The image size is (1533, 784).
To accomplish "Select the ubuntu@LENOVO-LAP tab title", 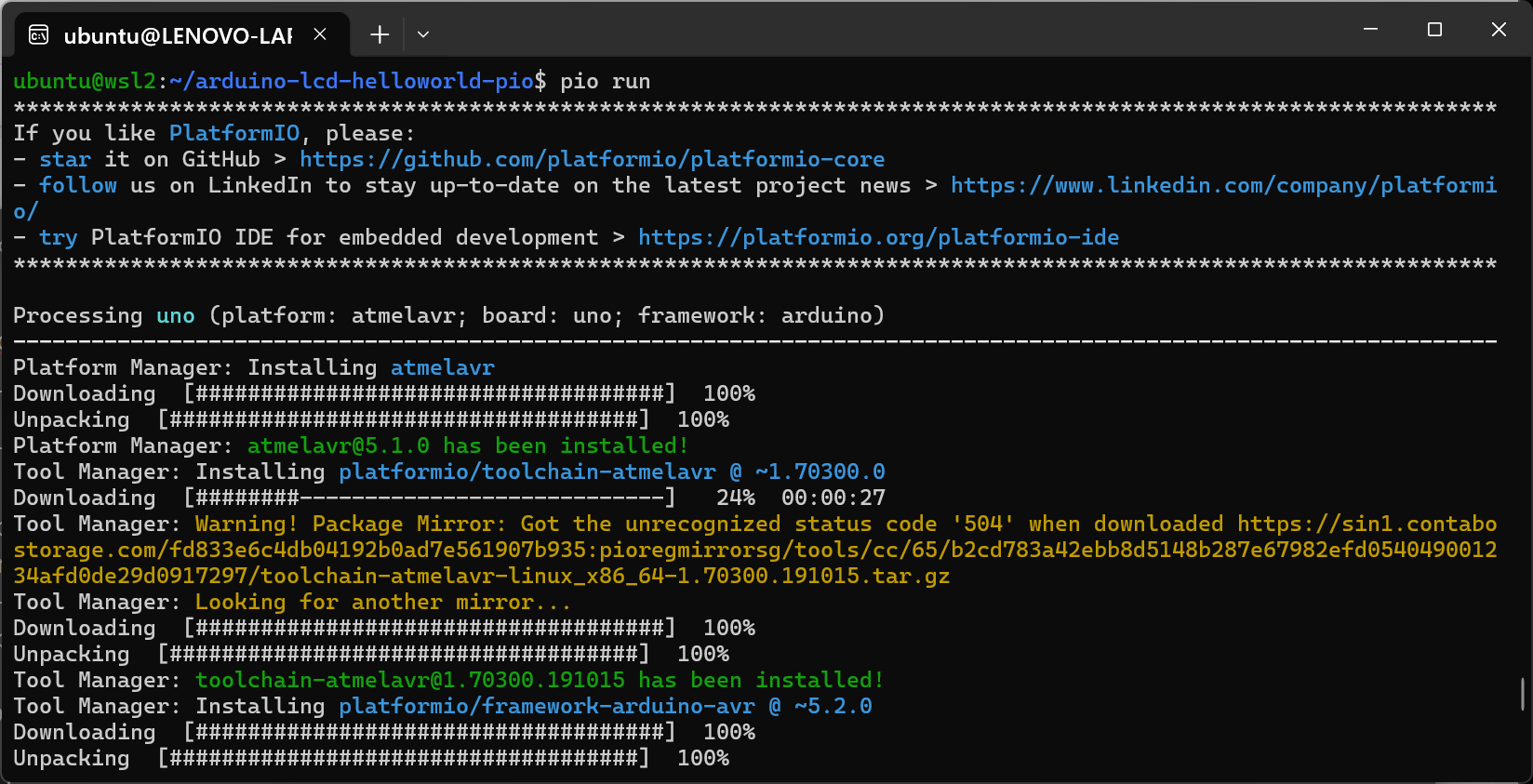I will pos(178,35).
